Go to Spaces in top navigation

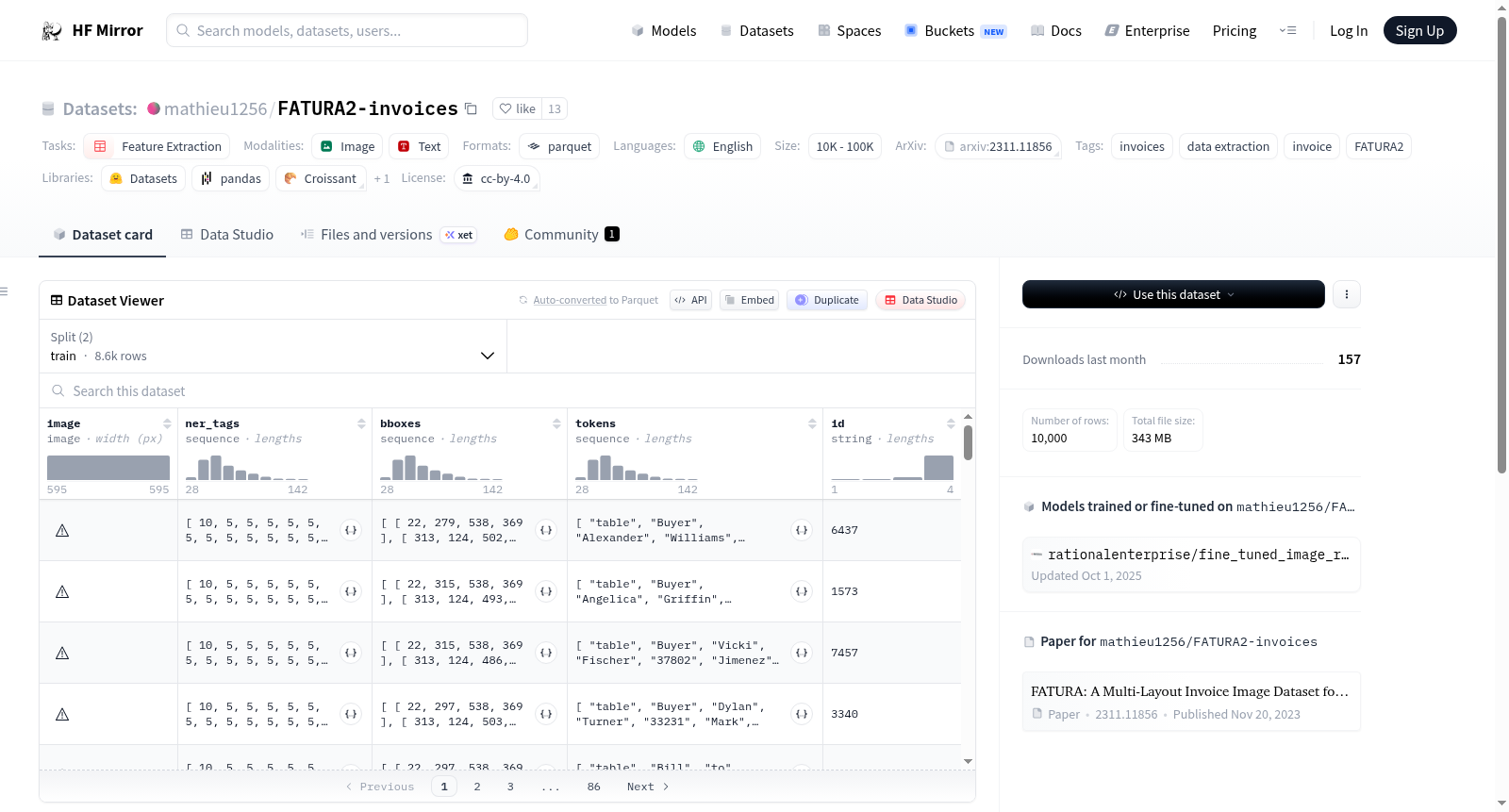[x=850, y=31]
